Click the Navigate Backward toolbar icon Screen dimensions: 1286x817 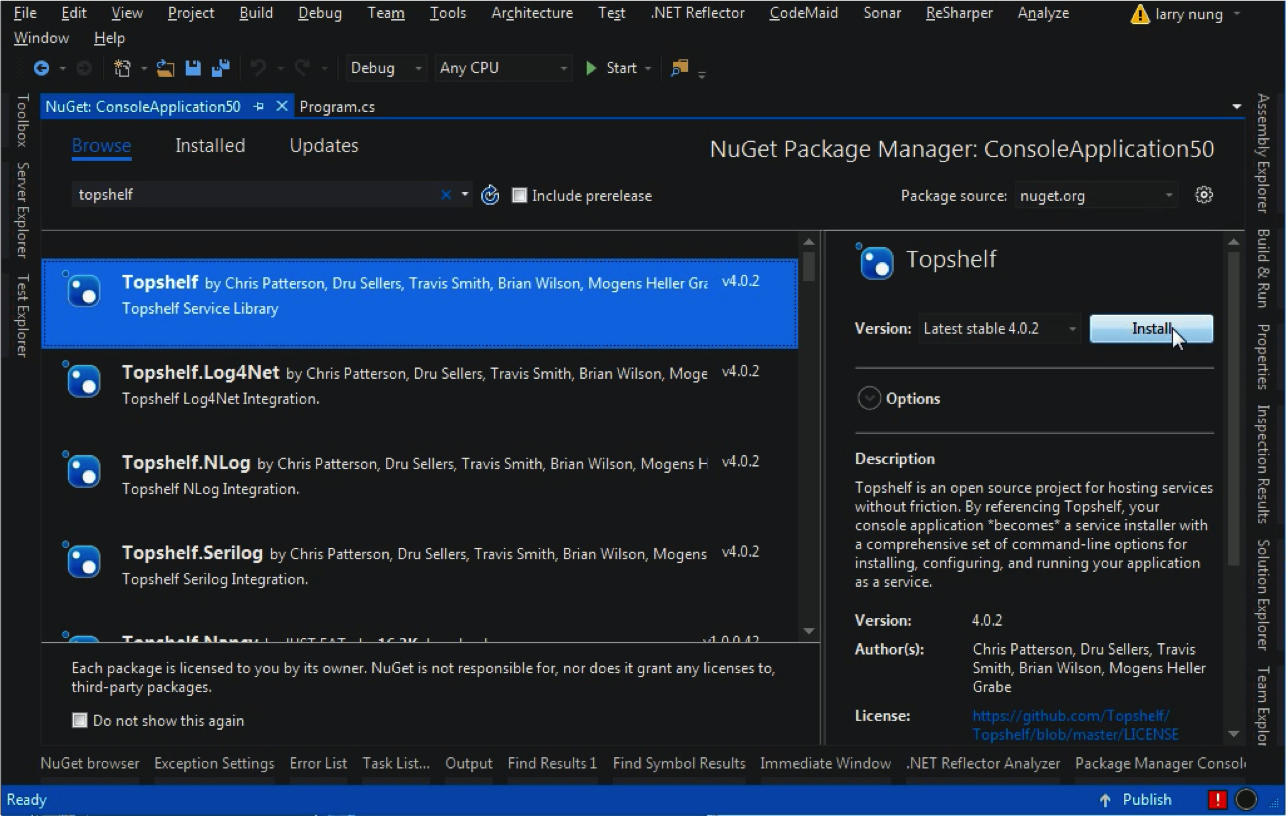(41, 68)
